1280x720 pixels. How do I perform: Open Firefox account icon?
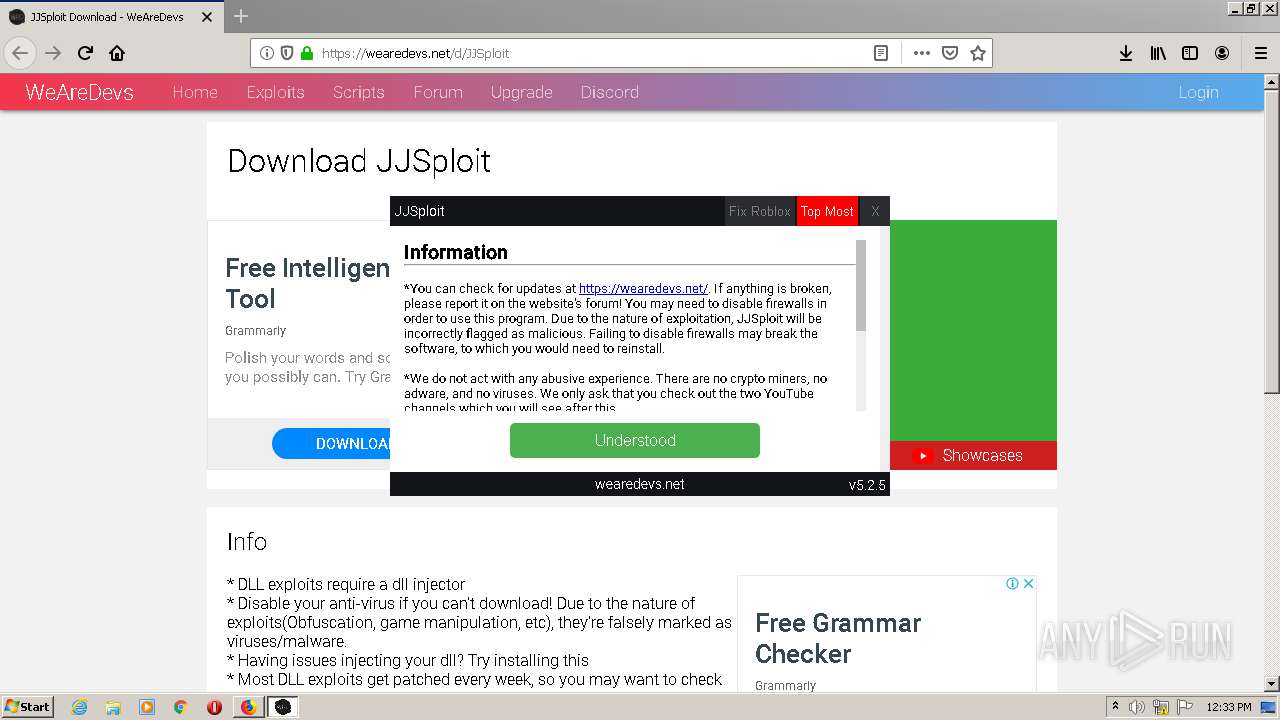coord(1222,53)
